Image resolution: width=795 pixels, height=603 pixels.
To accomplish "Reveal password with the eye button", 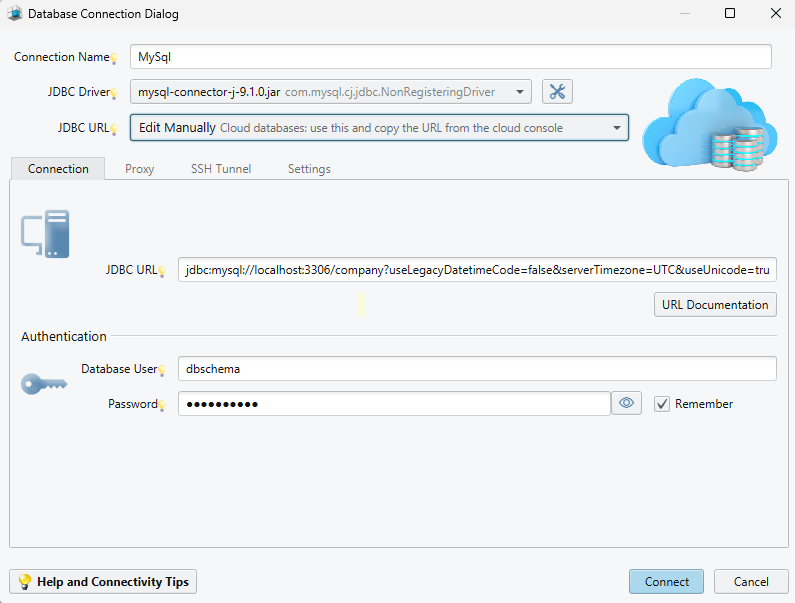I will (x=627, y=403).
